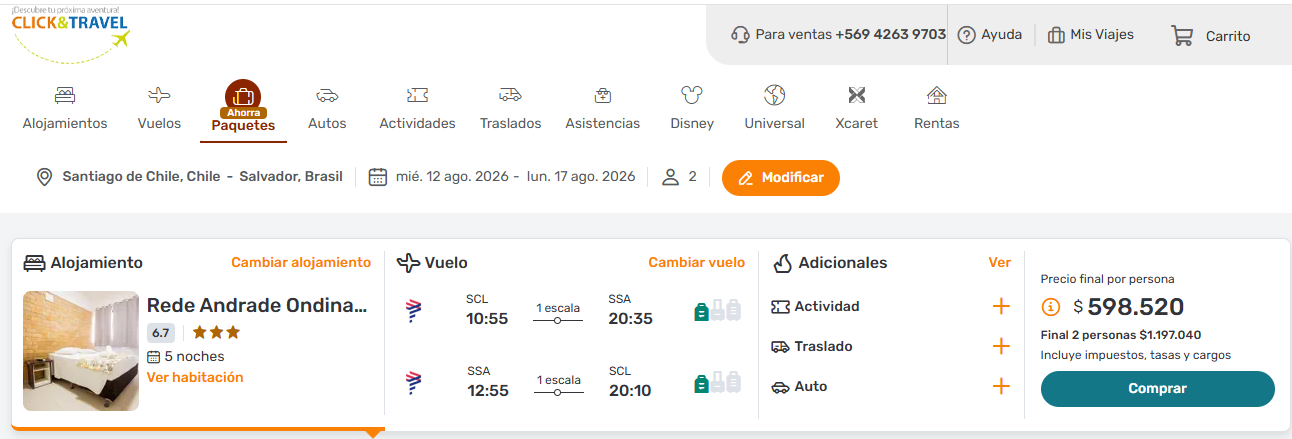Viewport: 1292px width, 439px height.
Task: Click the price info icon beside $598.520
Action: coord(1051,307)
